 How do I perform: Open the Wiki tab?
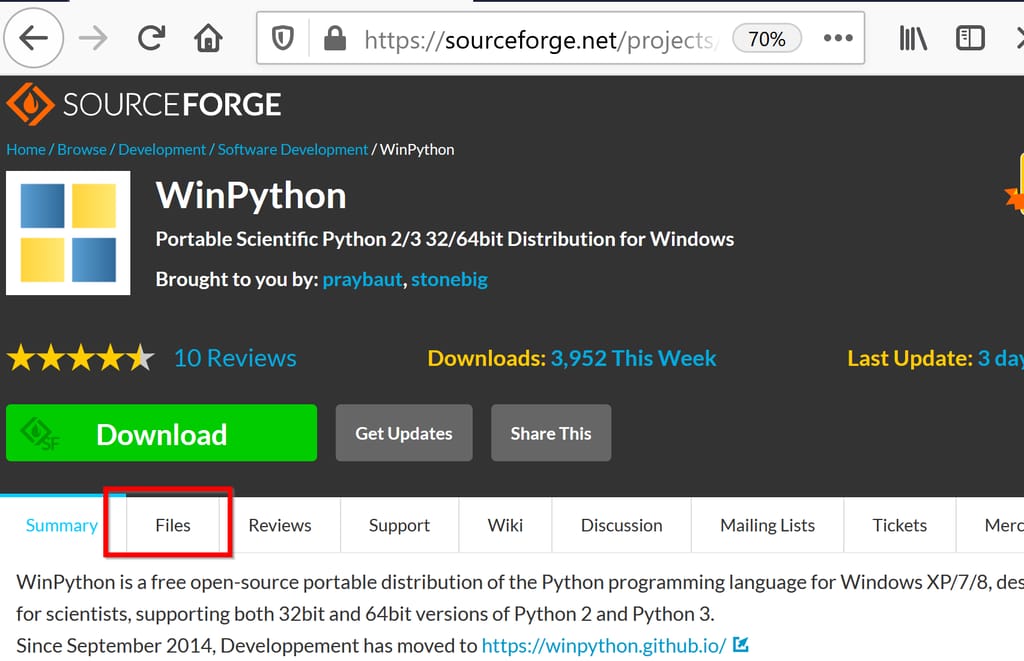coord(505,525)
